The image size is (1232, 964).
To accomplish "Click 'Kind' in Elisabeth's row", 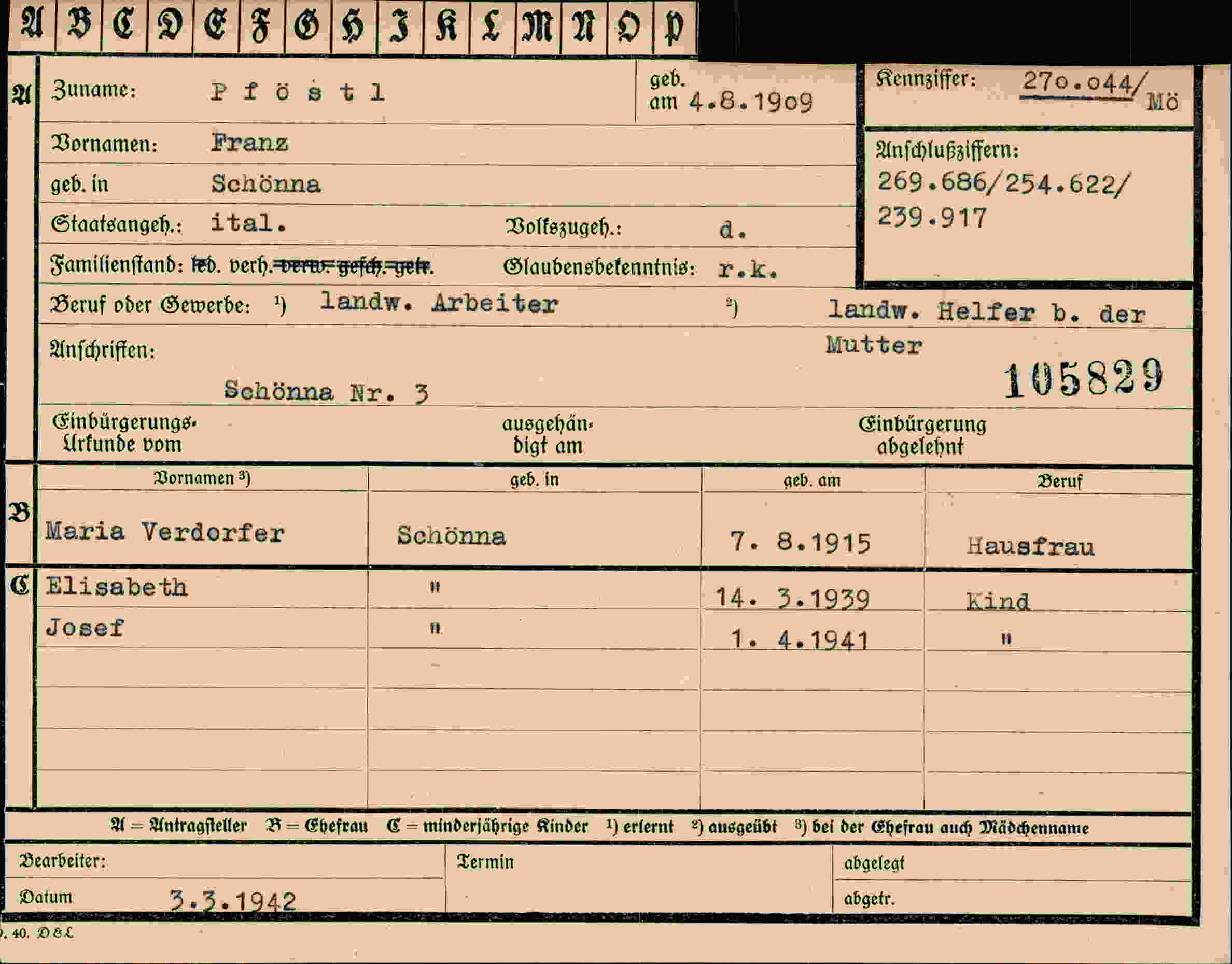I will coord(998,601).
